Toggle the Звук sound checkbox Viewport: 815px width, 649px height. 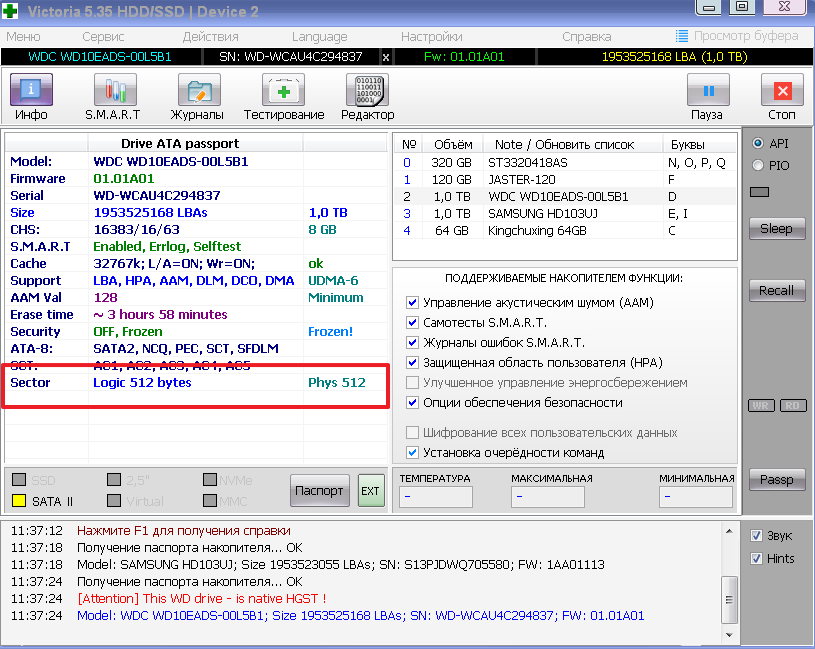click(756, 536)
